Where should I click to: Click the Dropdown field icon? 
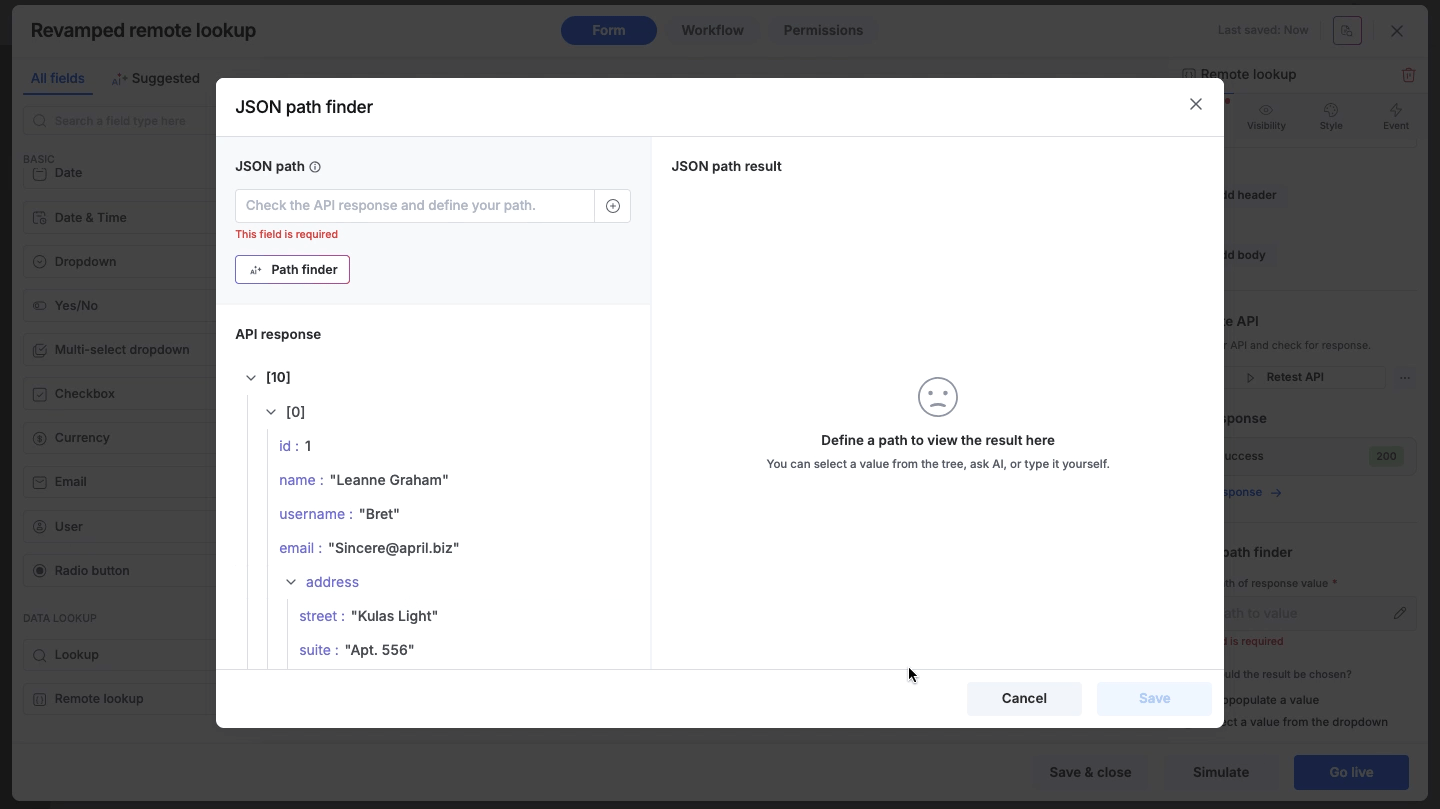coord(40,262)
